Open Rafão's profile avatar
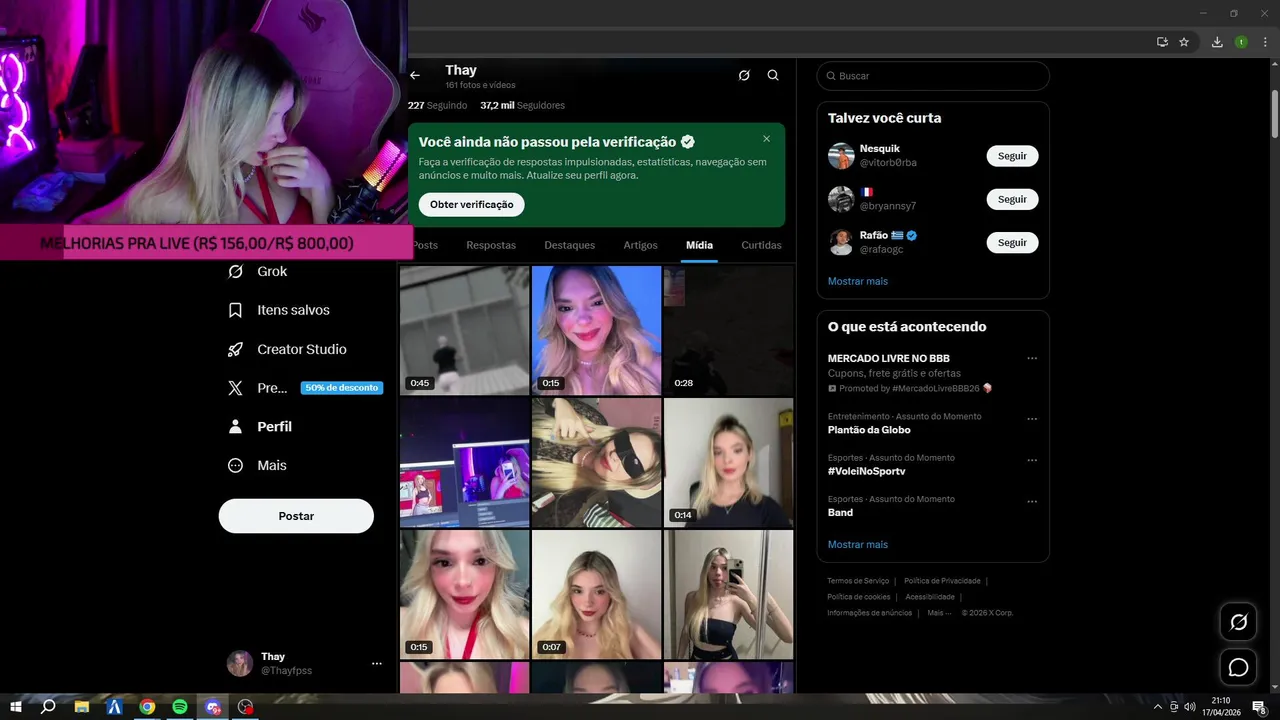 click(841, 242)
